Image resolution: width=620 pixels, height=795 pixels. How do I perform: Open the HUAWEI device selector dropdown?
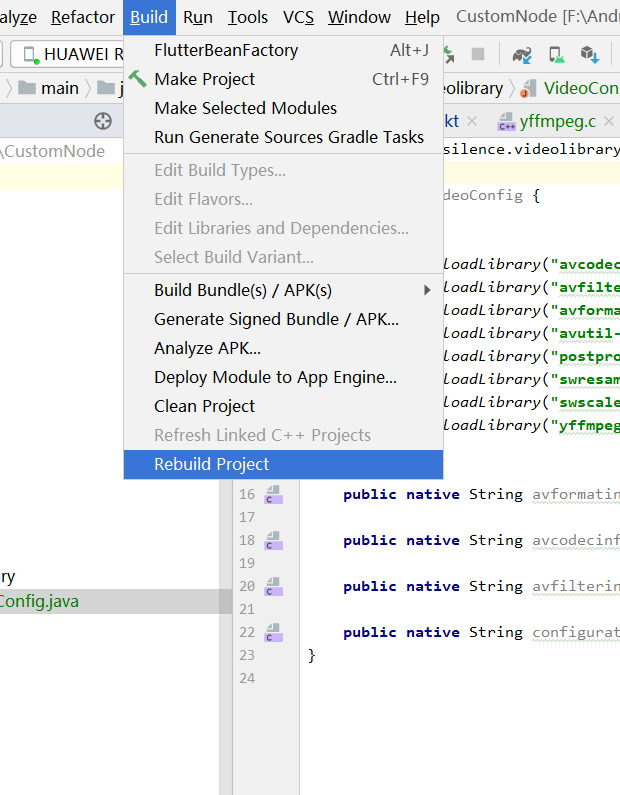(x=70, y=54)
